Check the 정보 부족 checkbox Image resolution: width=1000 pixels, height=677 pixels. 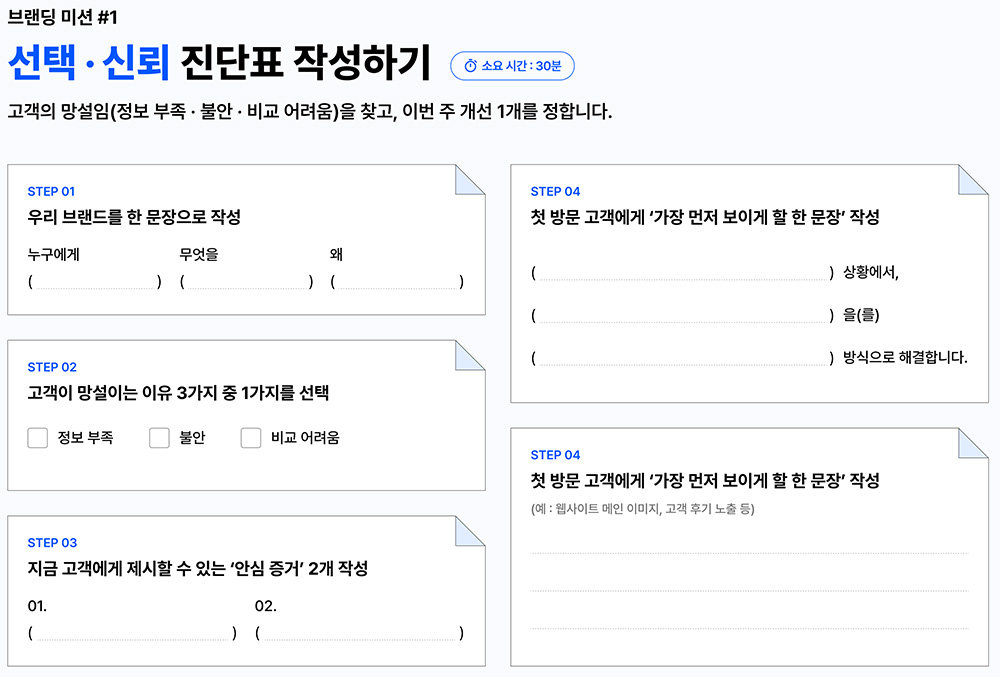[37, 437]
